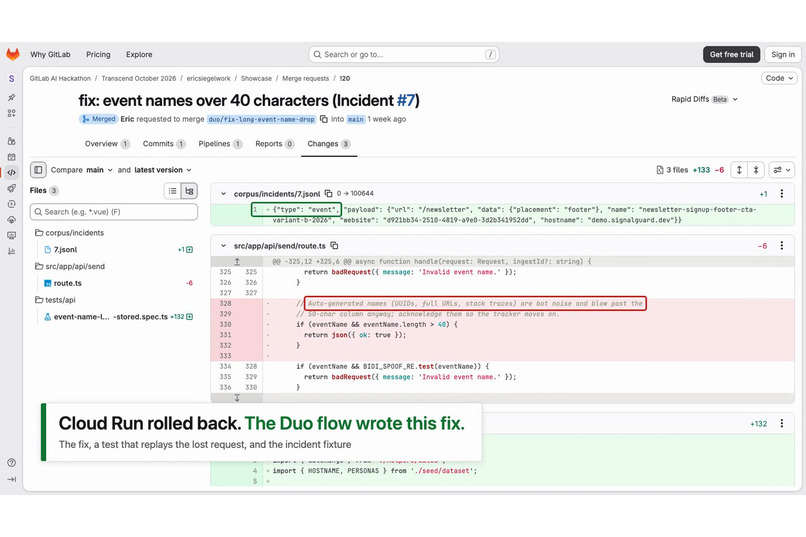Image resolution: width=806 pixels, height=537 pixels.
Task: Copy the source branch name
Action: (324, 119)
